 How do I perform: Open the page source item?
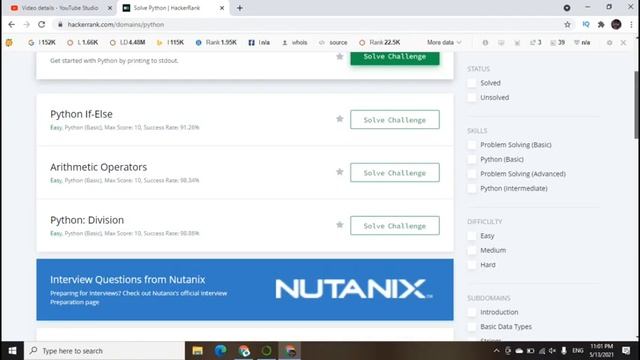point(333,42)
